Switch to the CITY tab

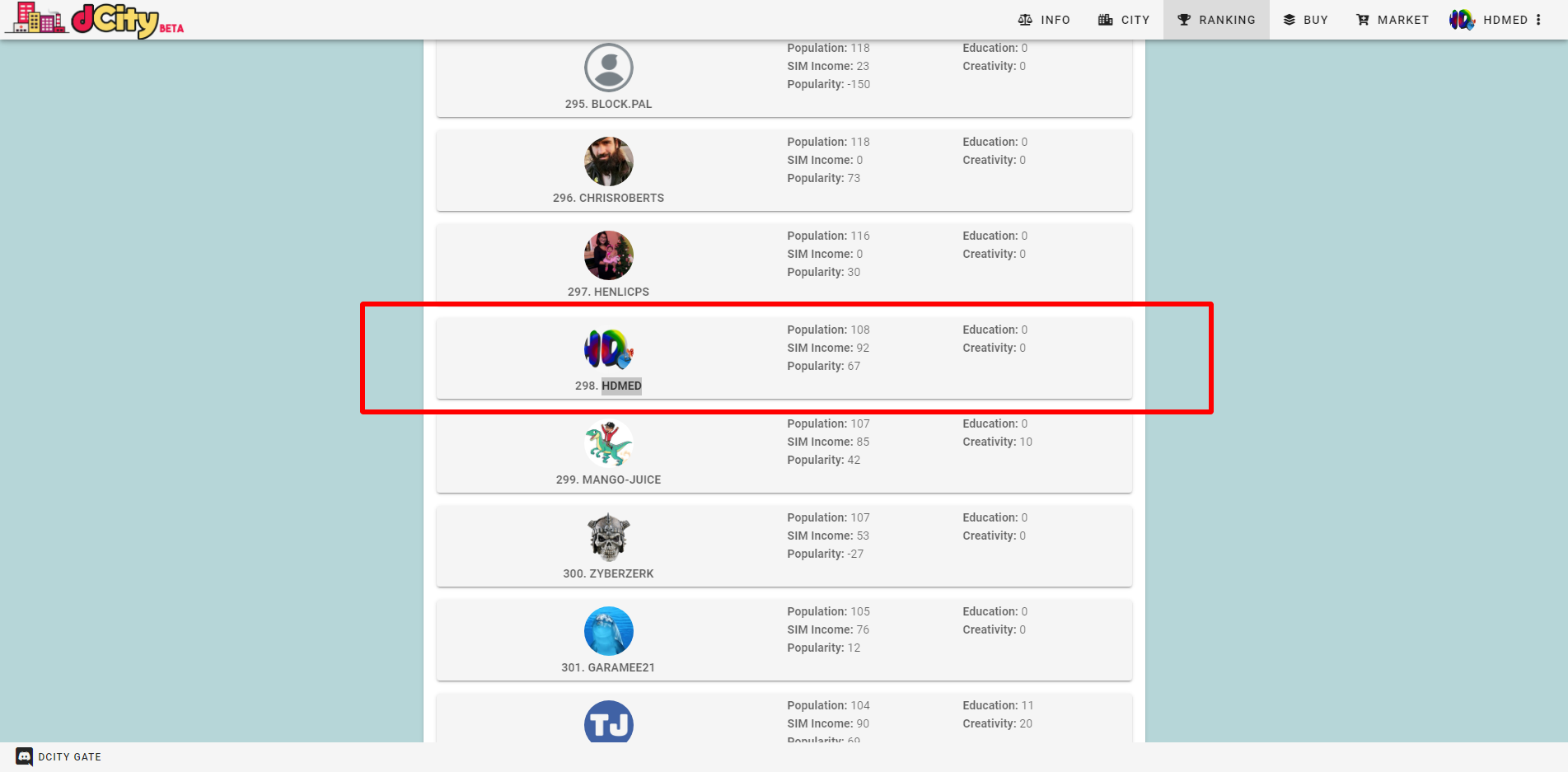1124,19
